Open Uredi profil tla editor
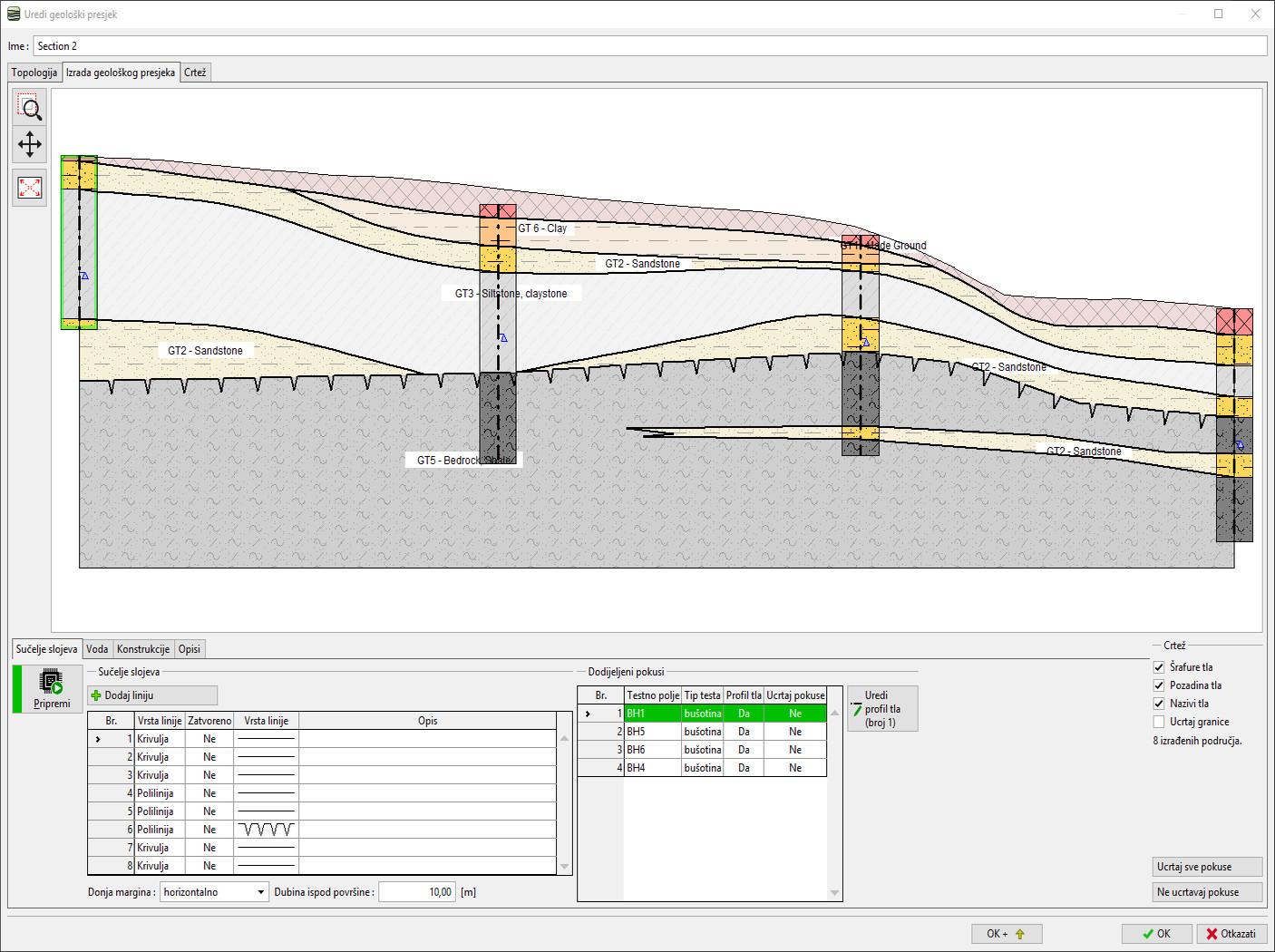This screenshot has height=952, width=1275. [881, 709]
